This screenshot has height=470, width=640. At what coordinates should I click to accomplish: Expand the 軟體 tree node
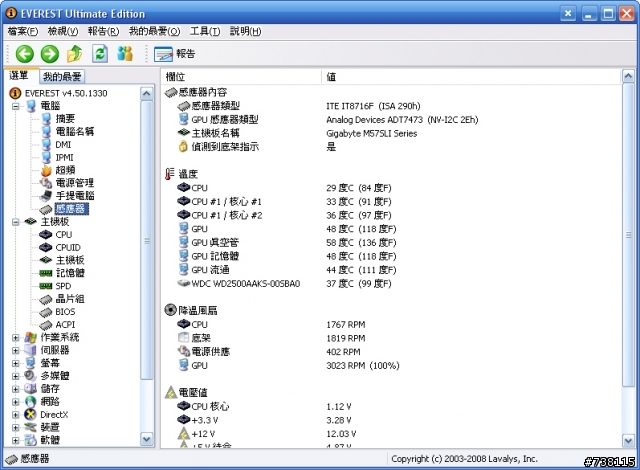point(16,441)
